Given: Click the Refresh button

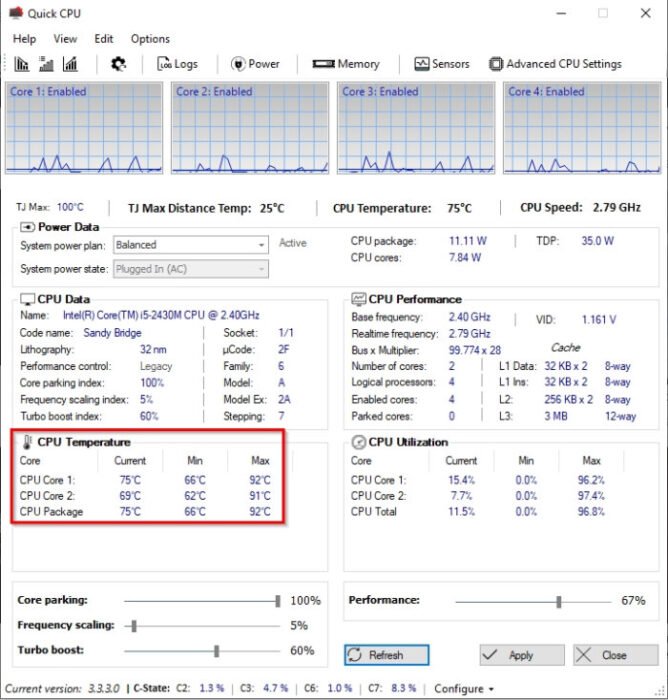Looking at the screenshot, I should point(386,655).
